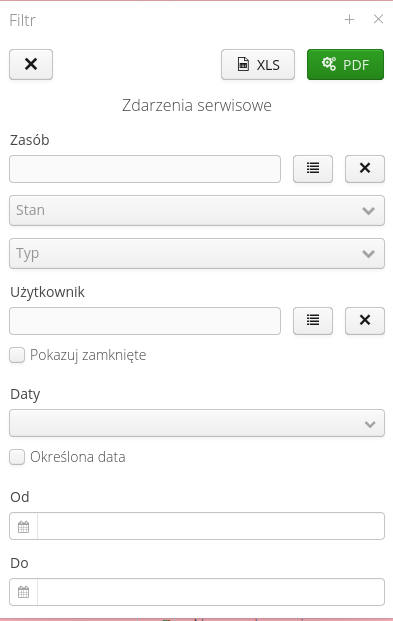Click into the Od date input
The height and width of the screenshot is (621, 393).
pyautogui.click(x=211, y=526)
